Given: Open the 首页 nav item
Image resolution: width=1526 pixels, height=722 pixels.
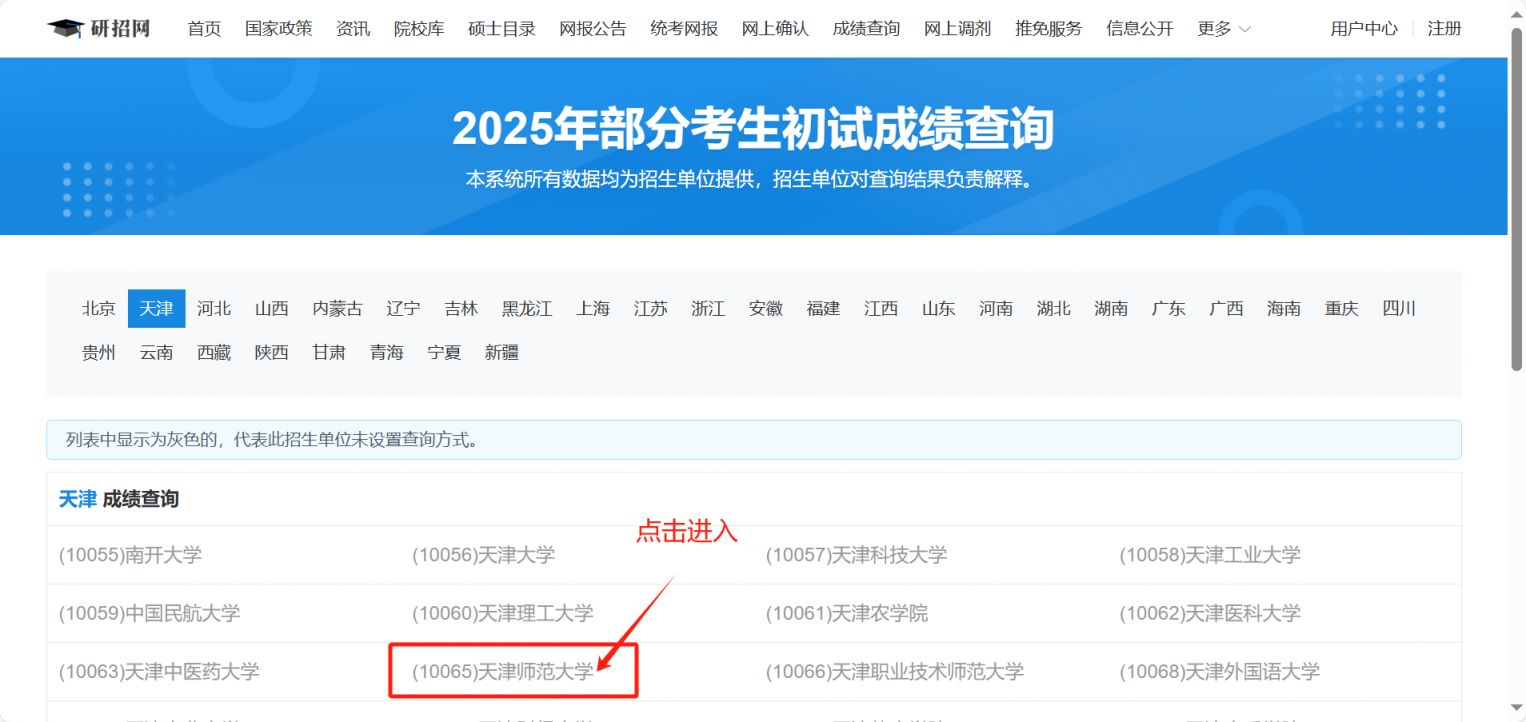Looking at the screenshot, I should pos(204,29).
